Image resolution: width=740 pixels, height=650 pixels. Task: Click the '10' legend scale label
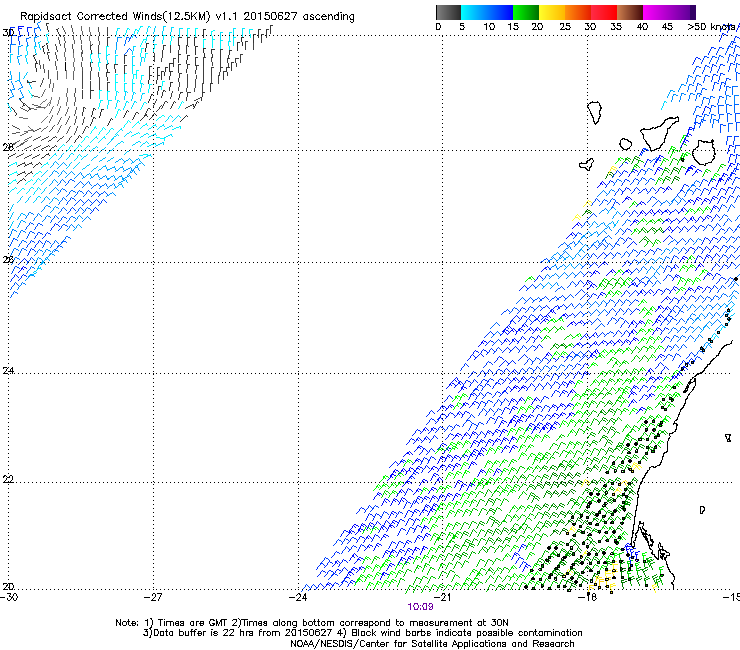pyautogui.click(x=489, y=26)
